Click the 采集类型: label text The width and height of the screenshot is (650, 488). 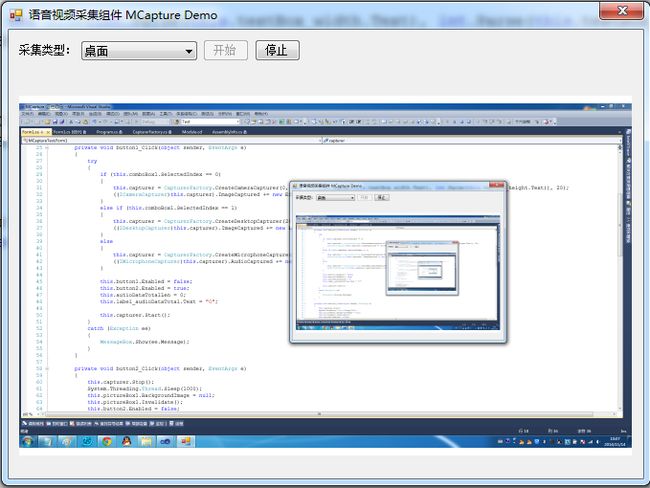(x=44, y=50)
